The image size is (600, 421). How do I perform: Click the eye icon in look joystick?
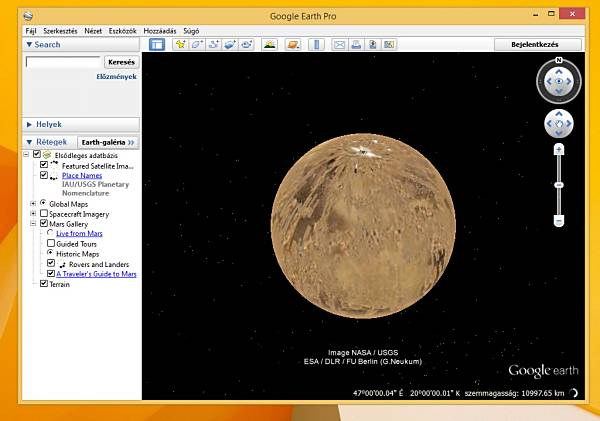tap(559, 81)
